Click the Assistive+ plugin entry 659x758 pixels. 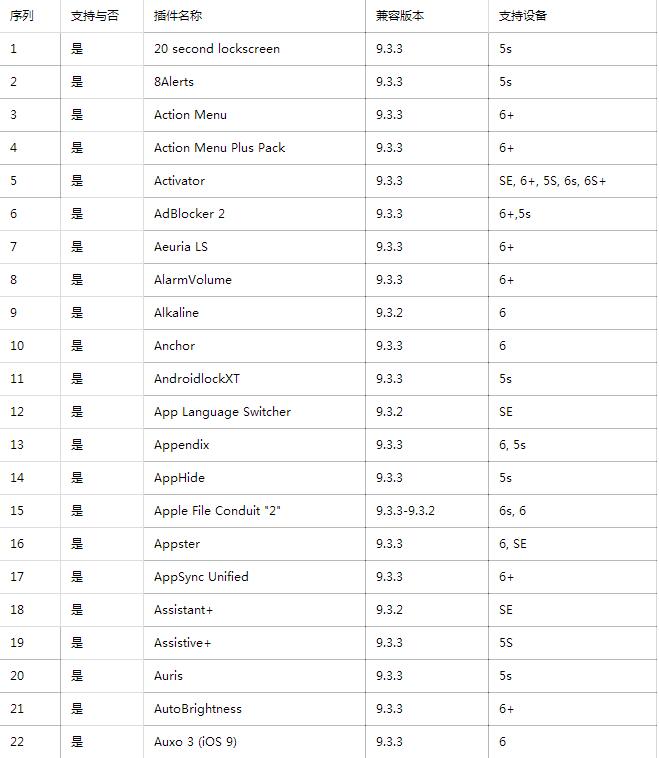point(182,643)
